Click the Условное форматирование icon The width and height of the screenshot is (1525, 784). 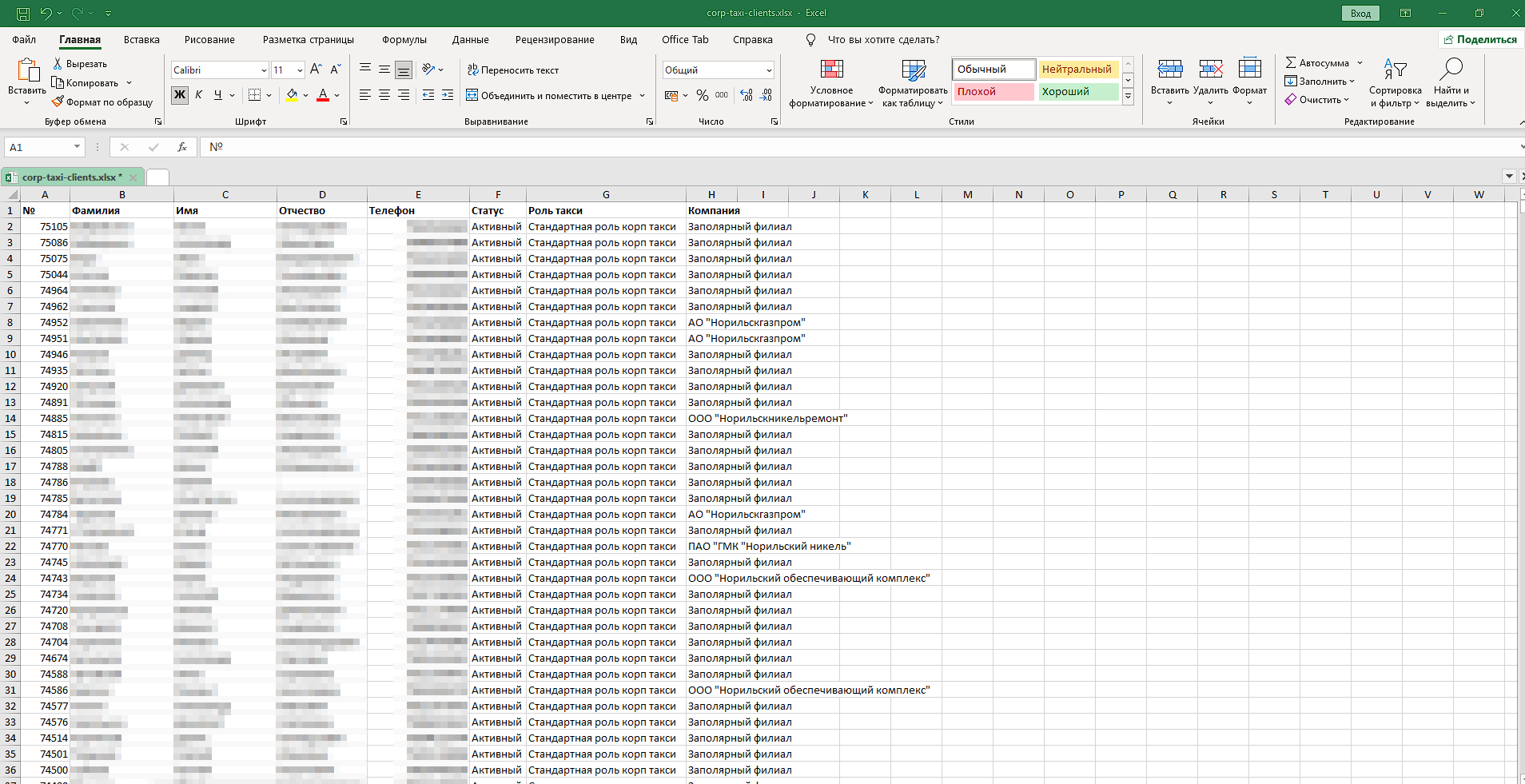coord(831,70)
